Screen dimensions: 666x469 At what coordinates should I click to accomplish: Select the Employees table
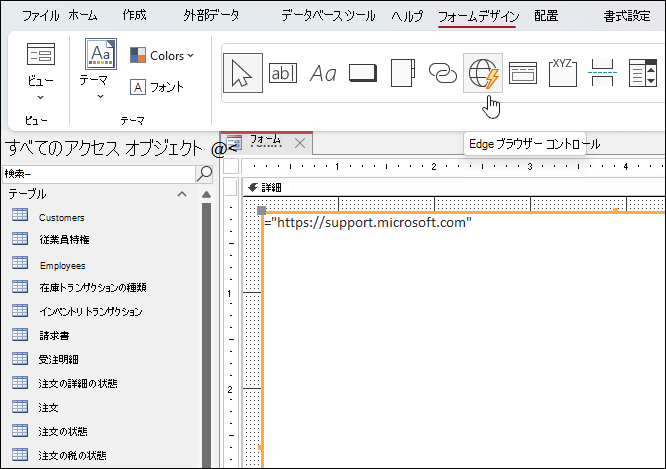coord(62,266)
